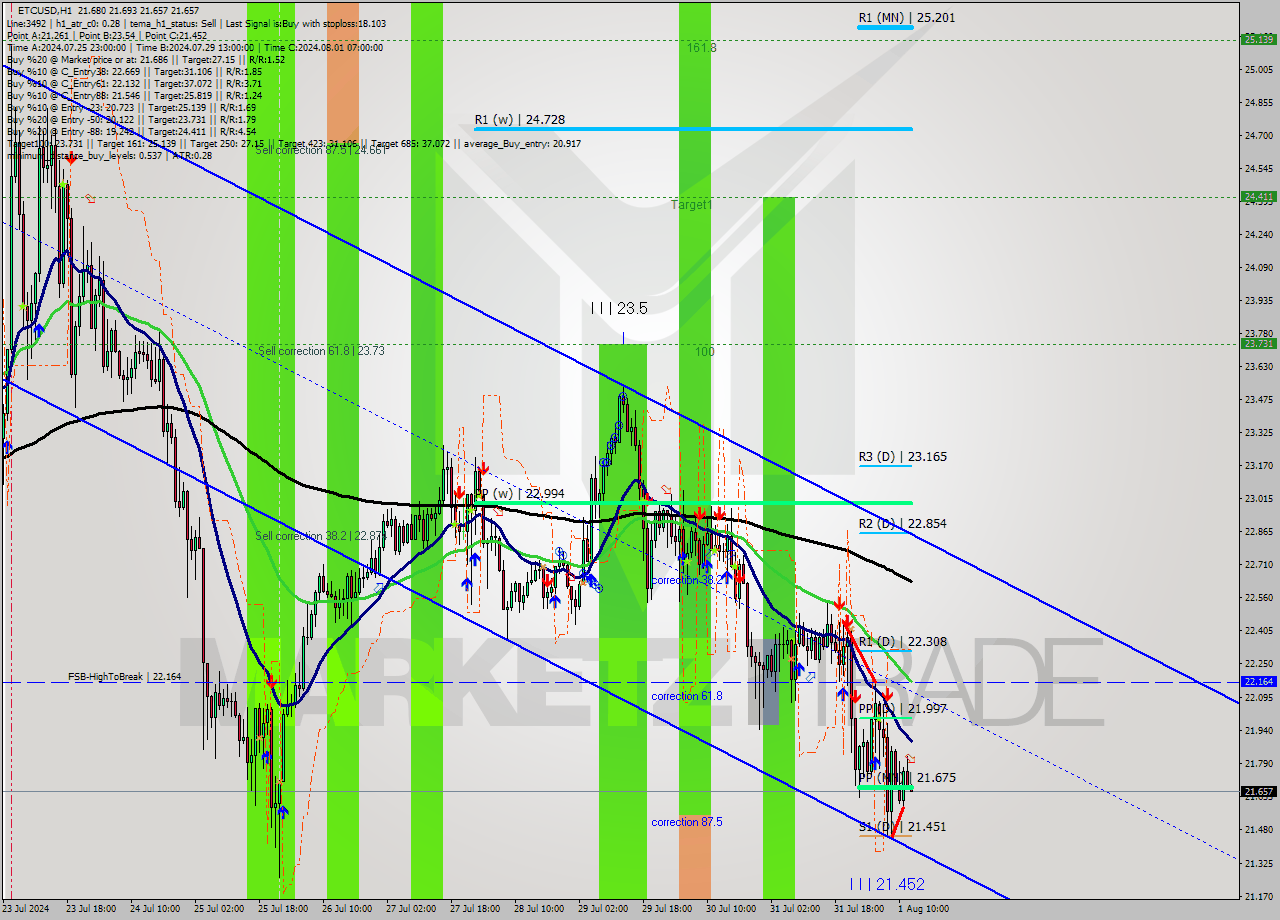
Task: Click the 29 Jul 02:00 time axis label
Action: coord(602,909)
